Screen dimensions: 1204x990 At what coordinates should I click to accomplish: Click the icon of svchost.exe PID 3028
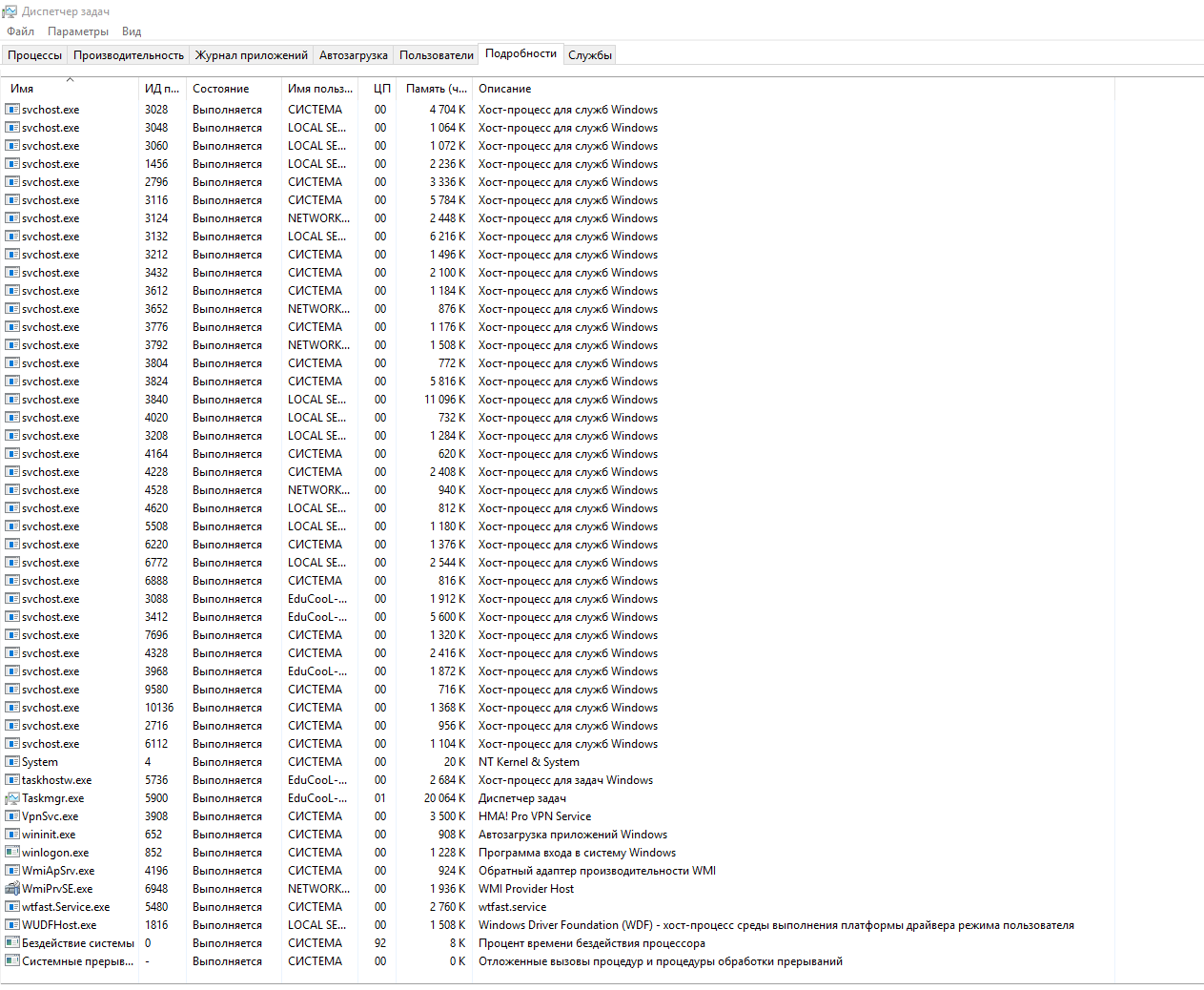[12, 110]
